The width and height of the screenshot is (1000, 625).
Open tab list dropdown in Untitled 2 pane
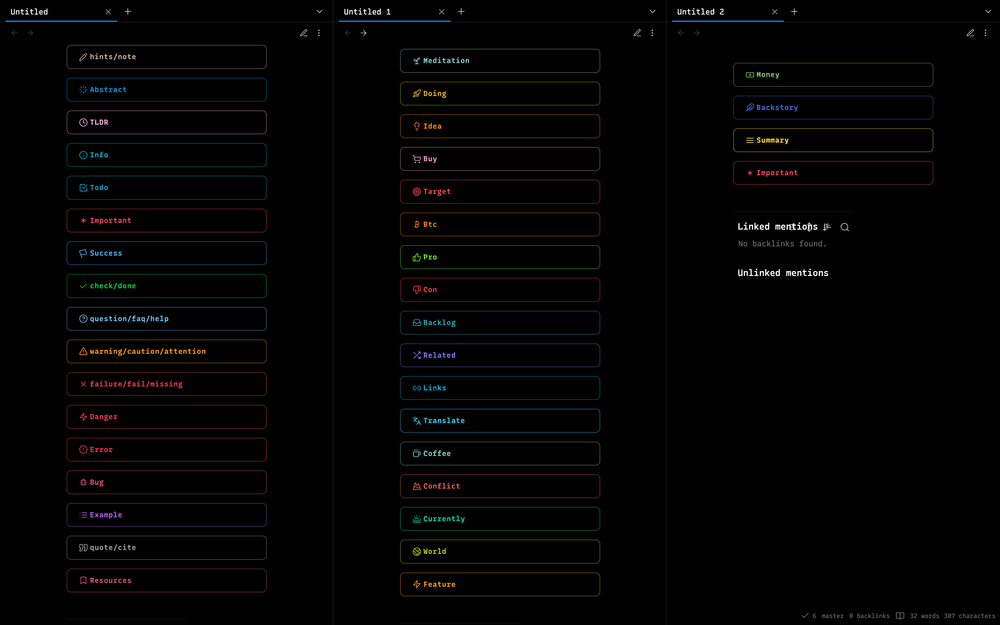[x=988, y=11]
